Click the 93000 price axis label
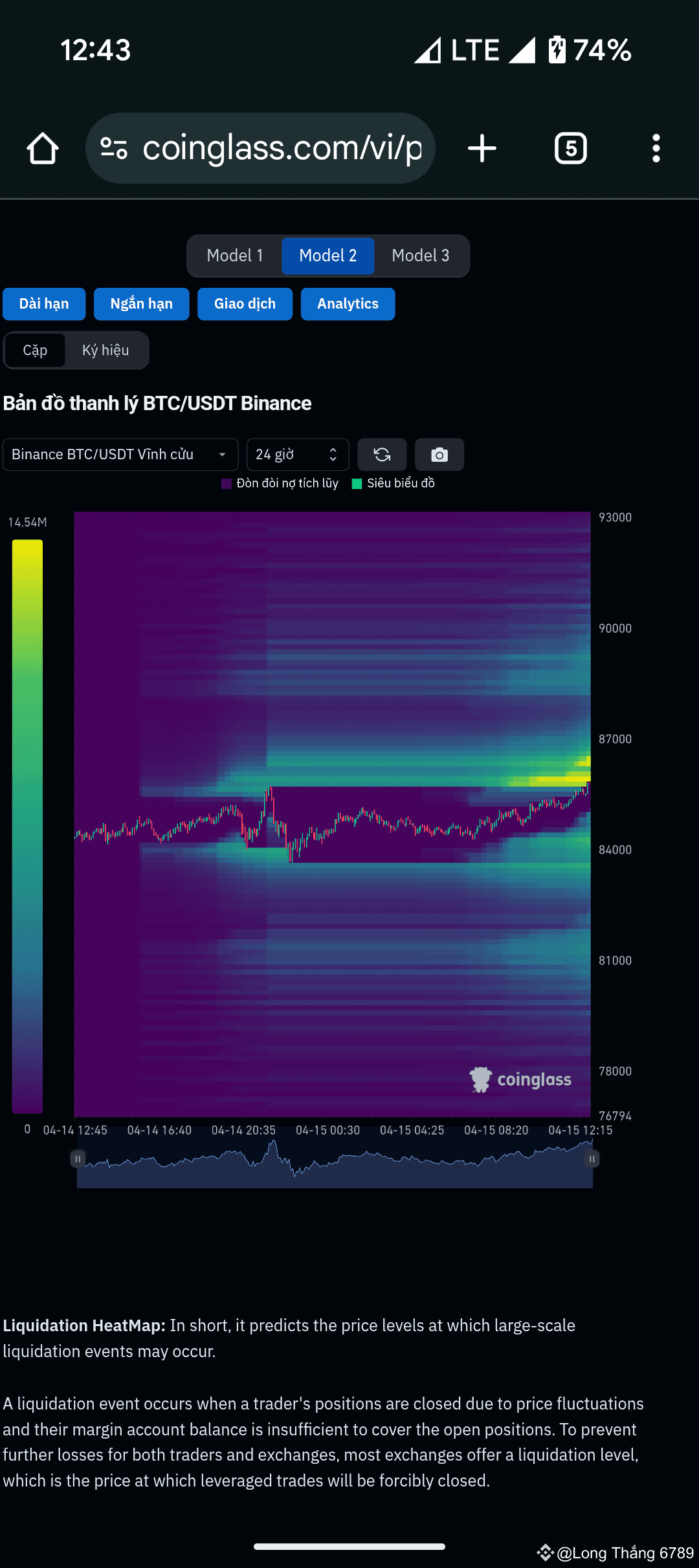This screenshot has width=699, height=1568. click(x=615, y=517)
